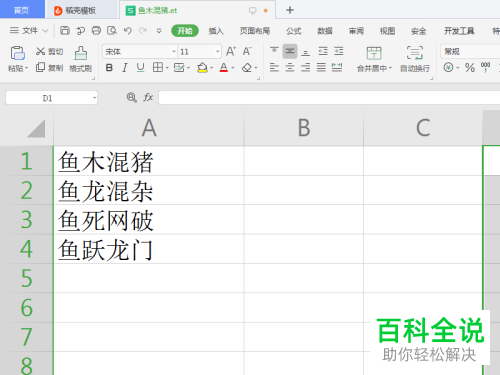Apply red font color
The height and width of the screenshot is (375, 500).
pyautogui.click(x=224, y=68)
